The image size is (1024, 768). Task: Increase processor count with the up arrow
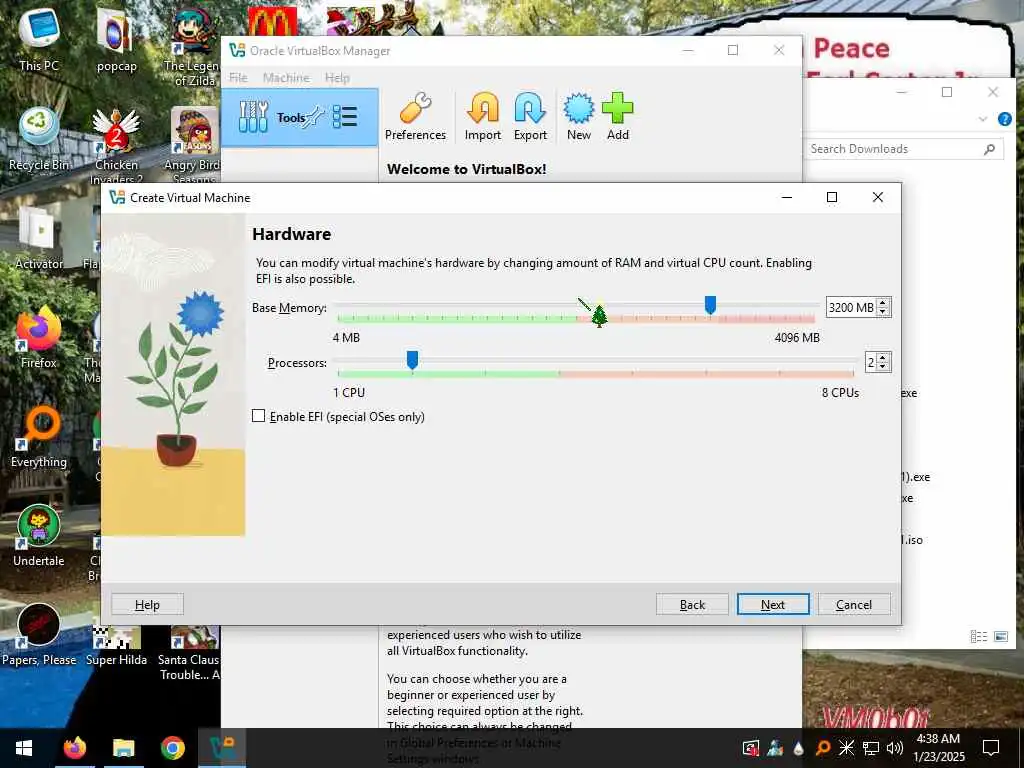click(883, 358)
